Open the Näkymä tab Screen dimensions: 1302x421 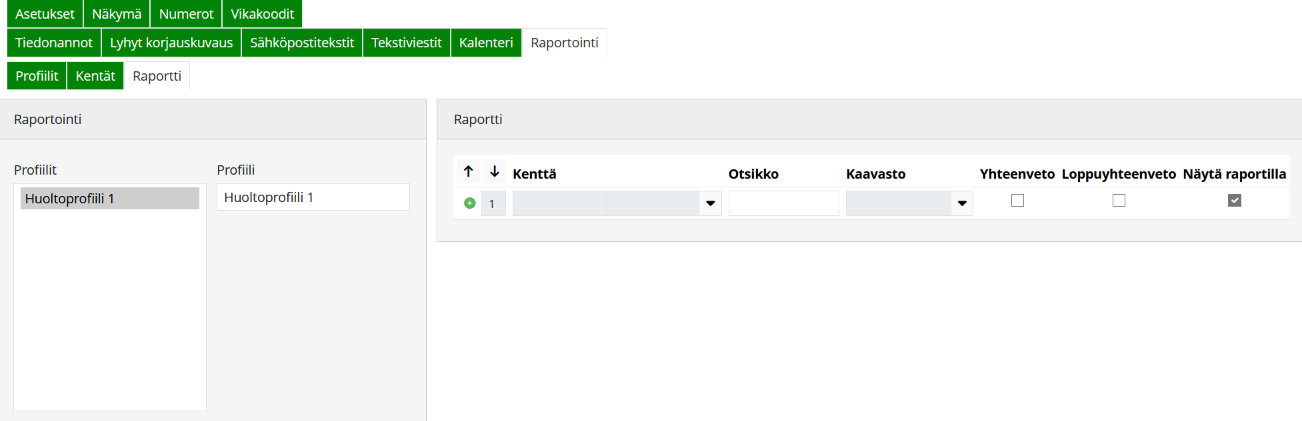tap(116, 14)
